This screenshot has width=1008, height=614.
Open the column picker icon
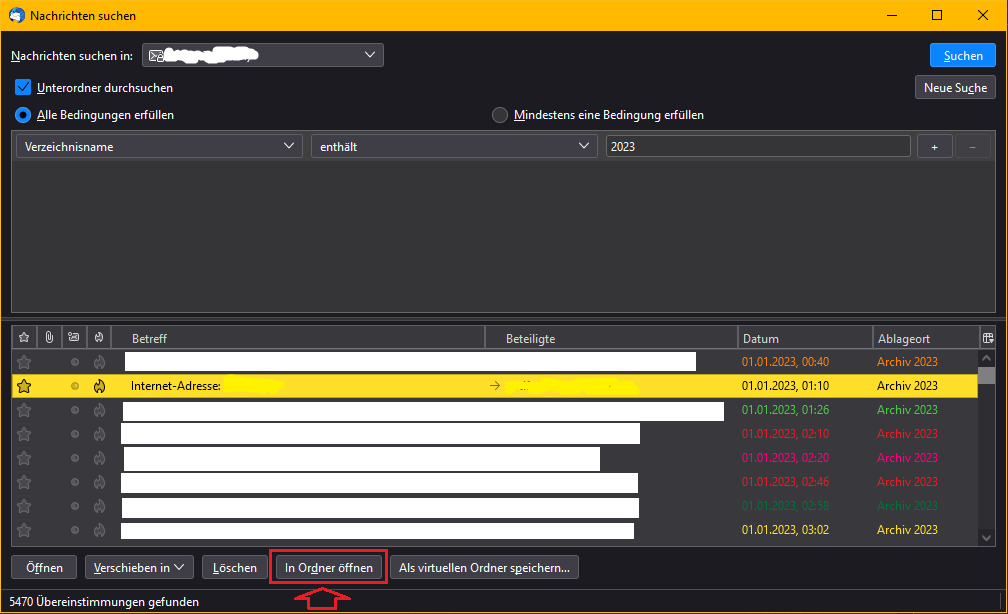(x=988, y=338)
